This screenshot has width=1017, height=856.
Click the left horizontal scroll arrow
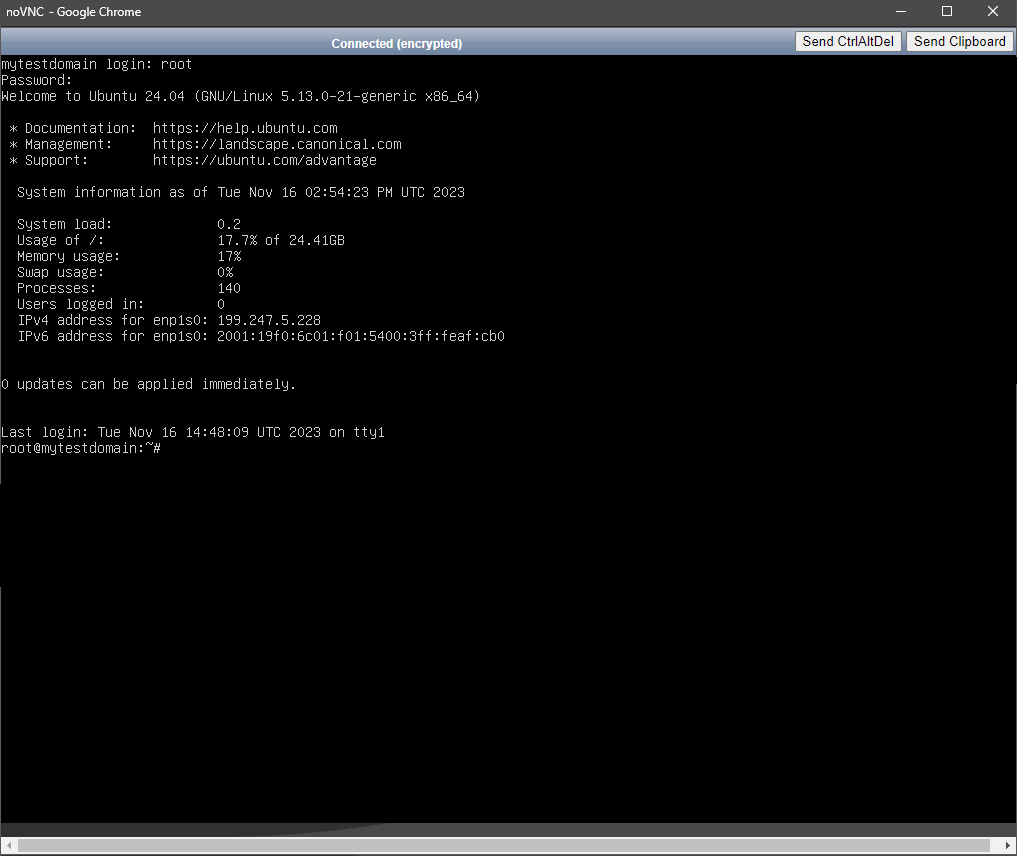(8, 844)
